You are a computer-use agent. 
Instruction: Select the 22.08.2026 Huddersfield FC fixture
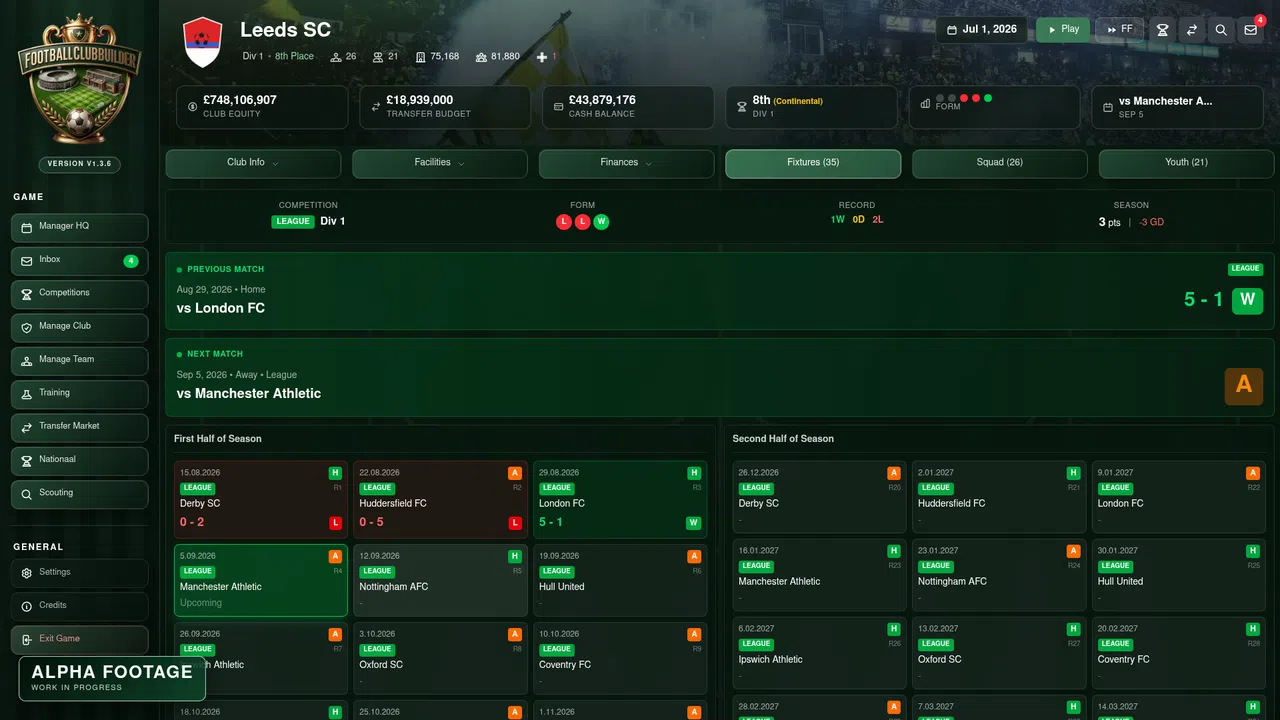[x=440, y=500]
